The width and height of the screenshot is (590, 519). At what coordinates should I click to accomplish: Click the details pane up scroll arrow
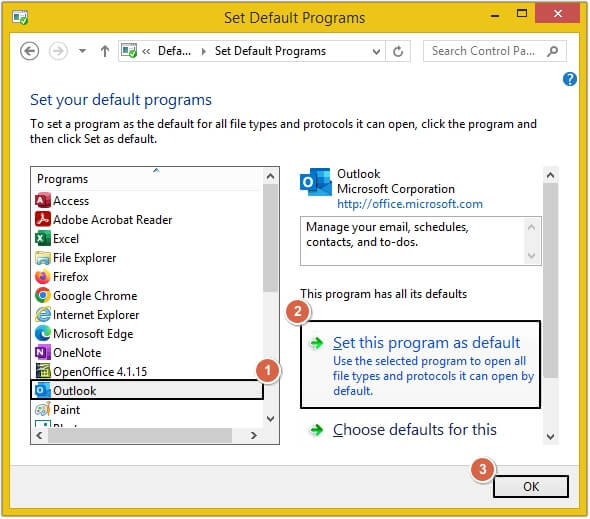550,175
